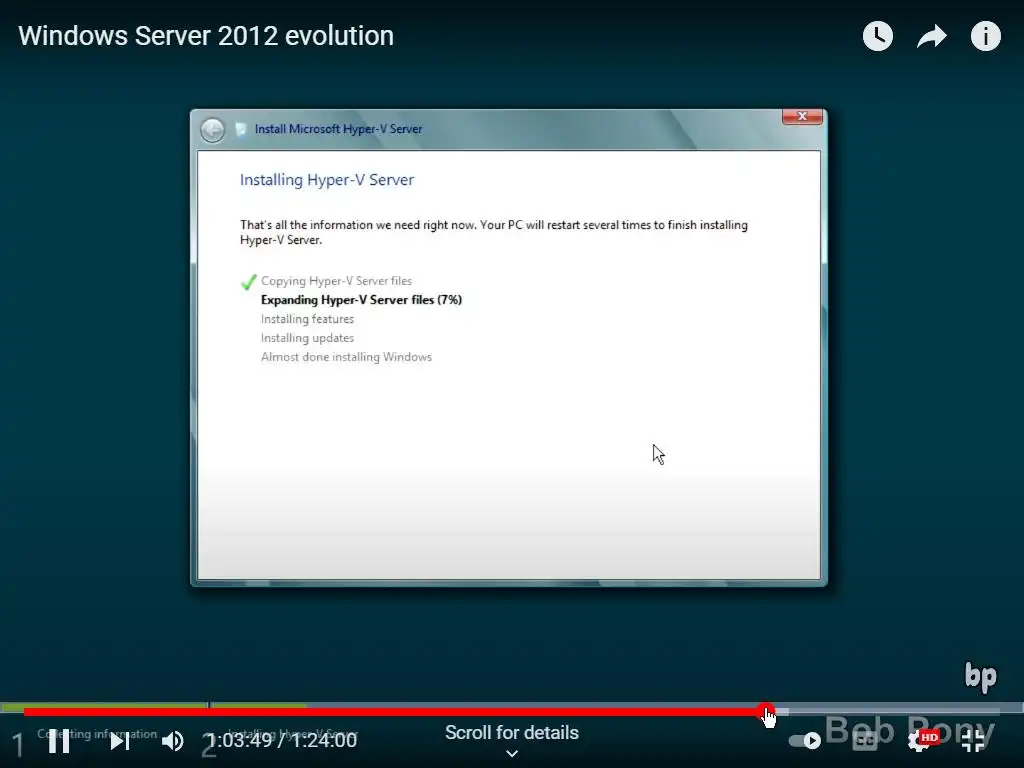Skip to the next video
Viewport: 1024px width, 768px height.
[x=120, y=741]
